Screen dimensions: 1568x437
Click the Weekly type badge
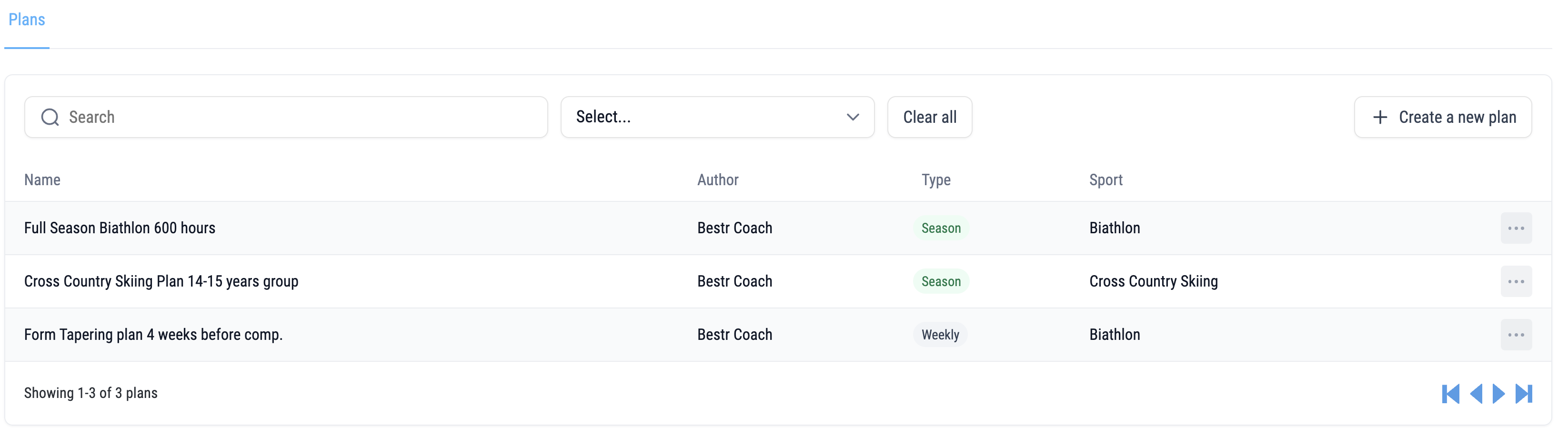[x=940, y=335]
